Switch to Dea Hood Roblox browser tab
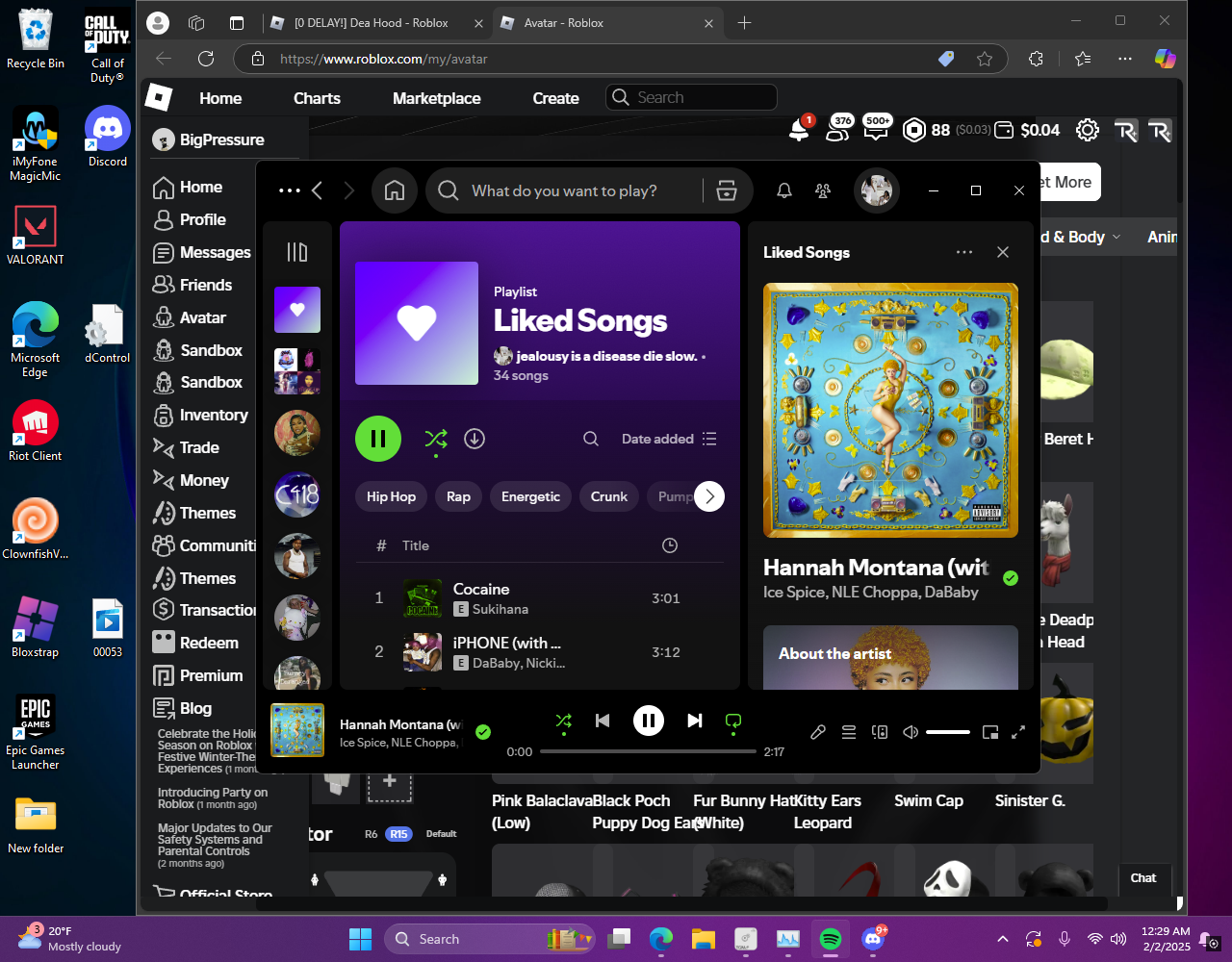 tap(375, 23)
